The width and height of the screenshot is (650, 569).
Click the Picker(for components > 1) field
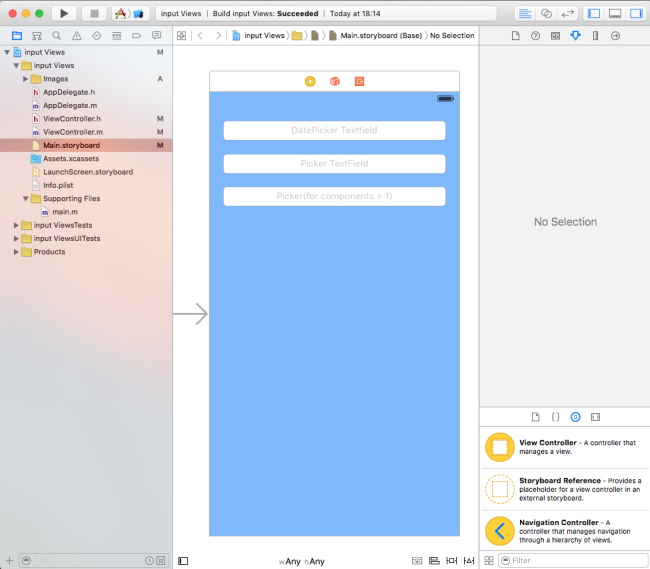[335, 196]
